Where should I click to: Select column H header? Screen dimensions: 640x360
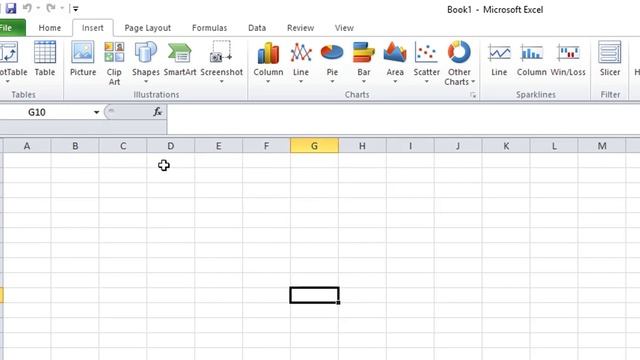[x=362, y=146]
